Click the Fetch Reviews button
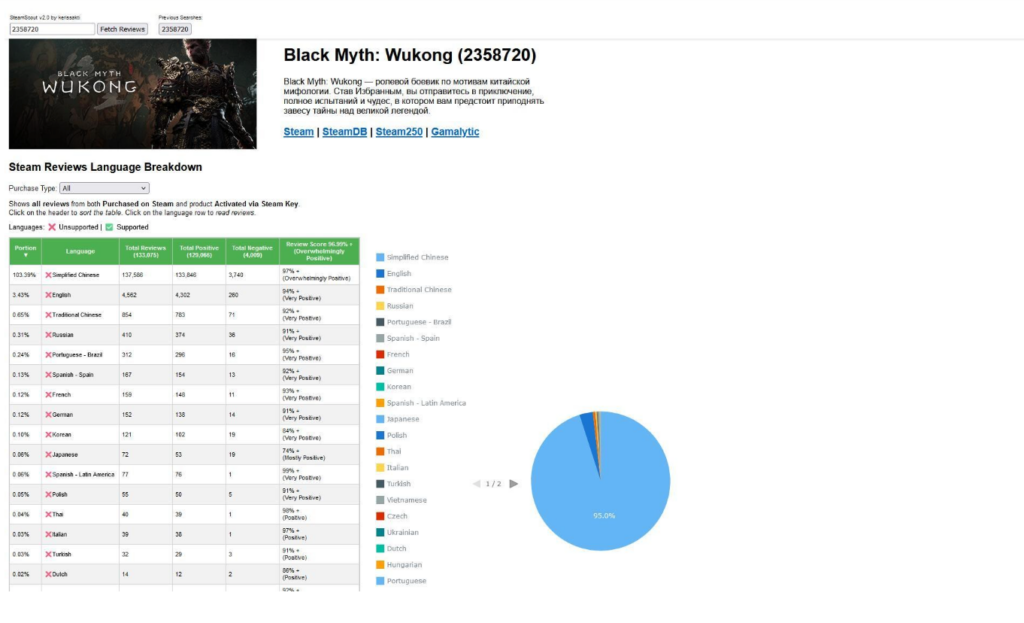The image size is (1024, 623). pyautogui.click(x=122, y=29)
